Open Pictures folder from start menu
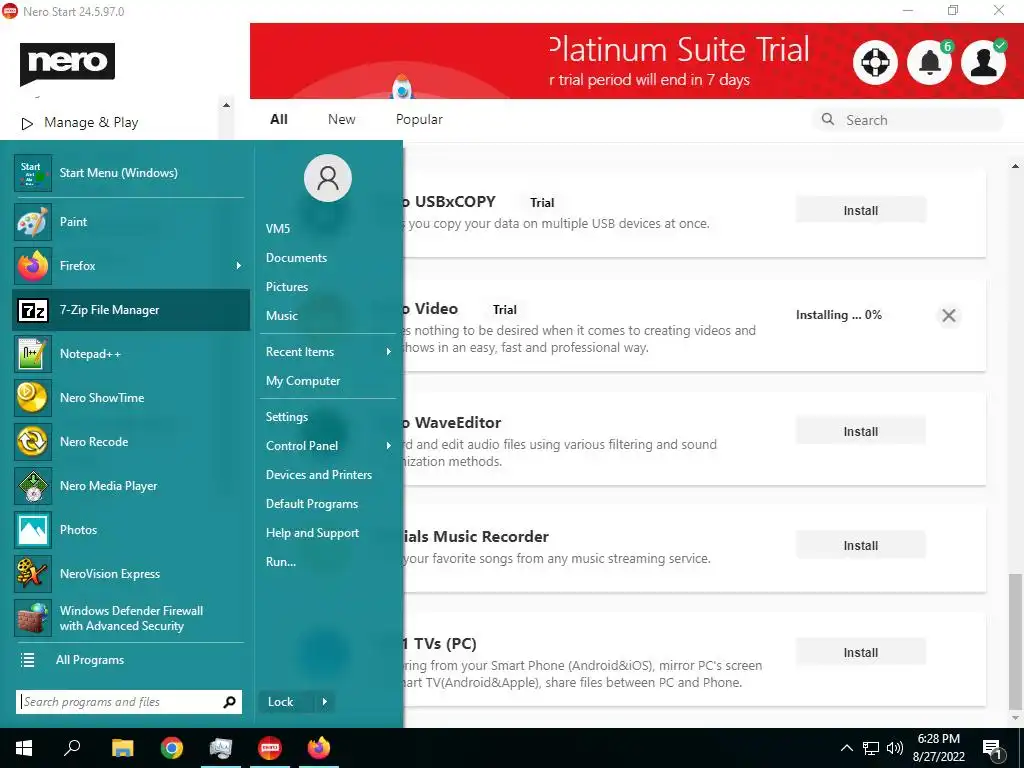The width and height of the screenshot is (1024, 768). pyautogui.click(x=287, y=287)
